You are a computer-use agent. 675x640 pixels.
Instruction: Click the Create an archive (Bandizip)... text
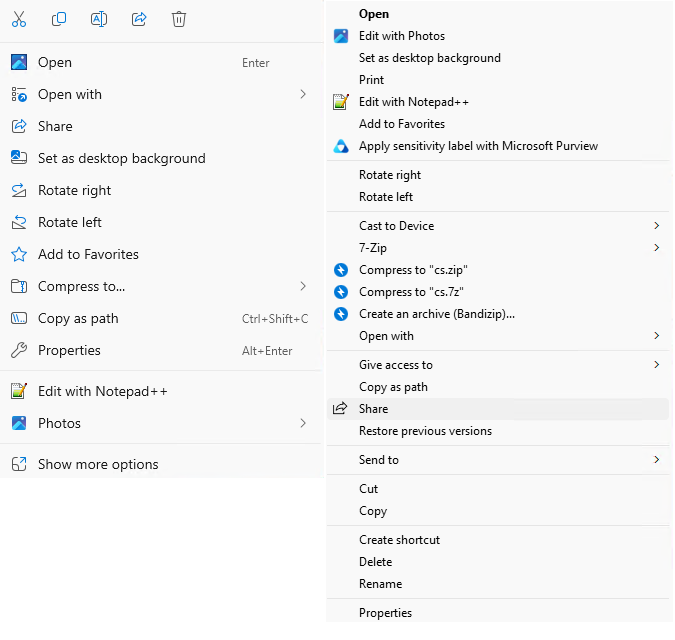point(437,314)
